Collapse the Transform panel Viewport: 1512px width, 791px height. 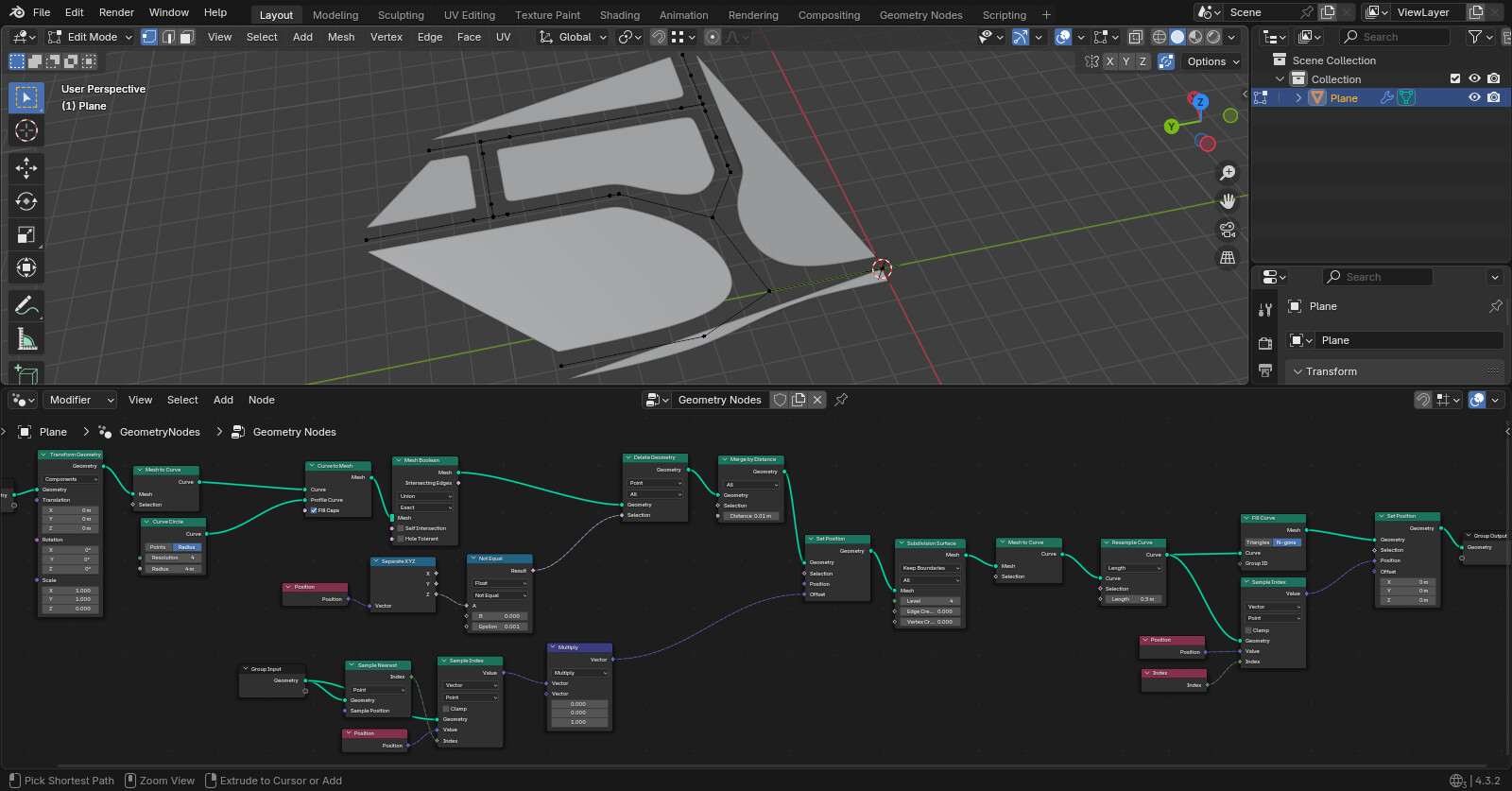[1298, 371]
